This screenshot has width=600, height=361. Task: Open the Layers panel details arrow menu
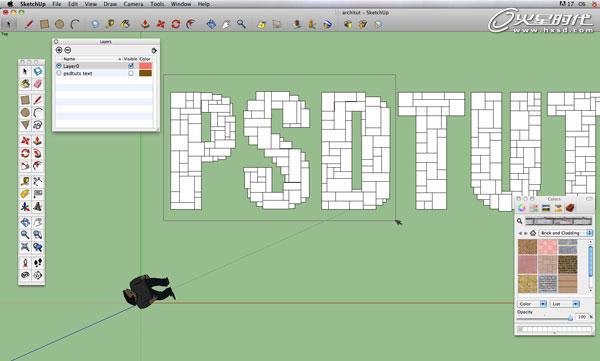154,51
